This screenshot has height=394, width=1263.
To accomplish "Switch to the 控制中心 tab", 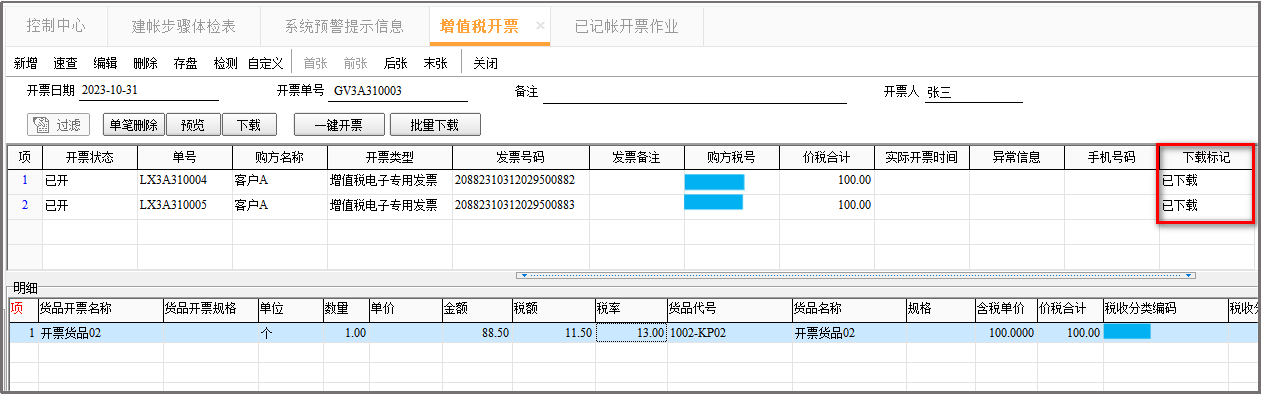I will pos(56,27).
